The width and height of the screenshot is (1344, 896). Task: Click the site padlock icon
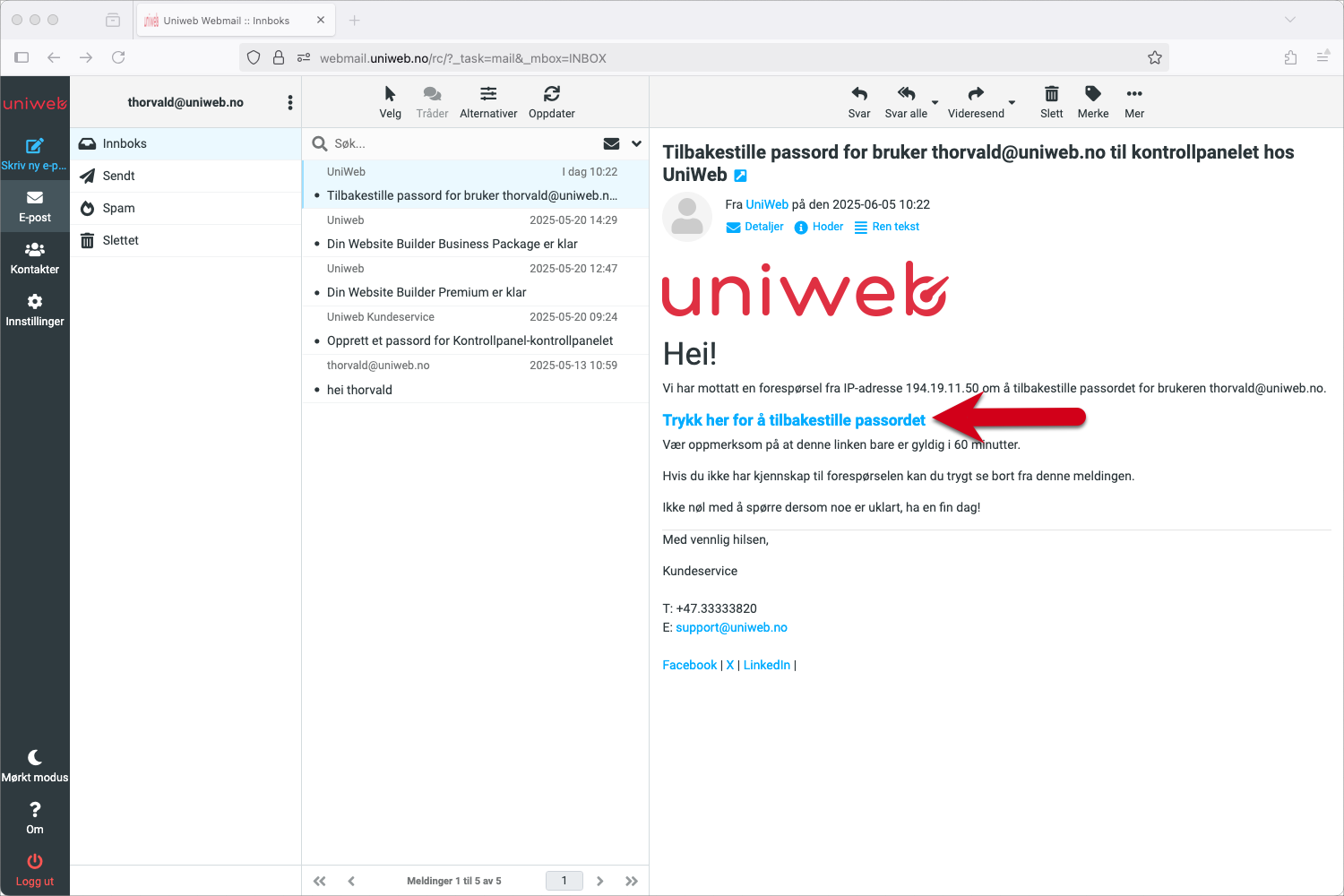tap(279, 57)
